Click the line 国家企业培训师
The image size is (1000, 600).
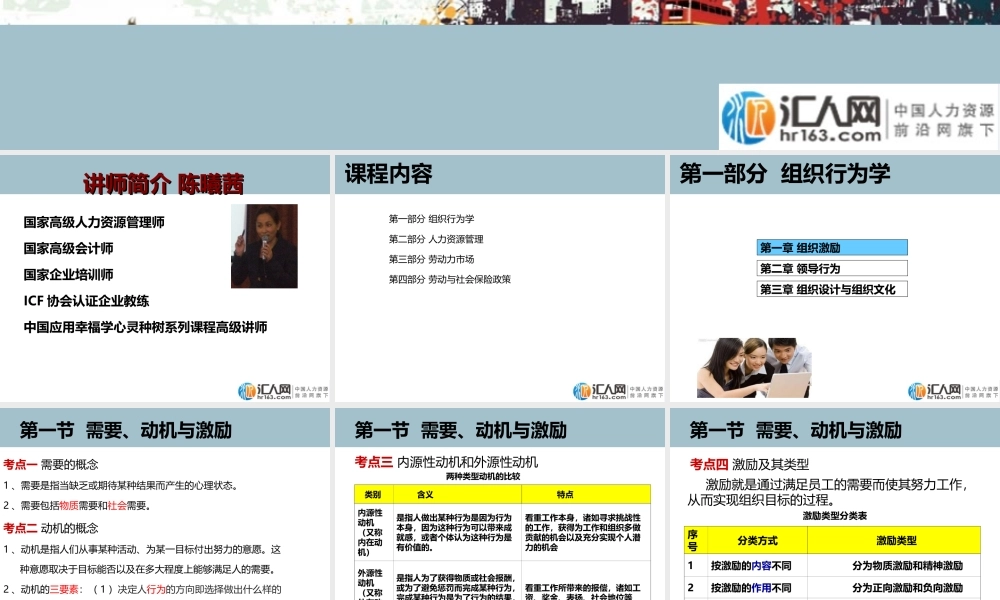(x=68, y=274)
